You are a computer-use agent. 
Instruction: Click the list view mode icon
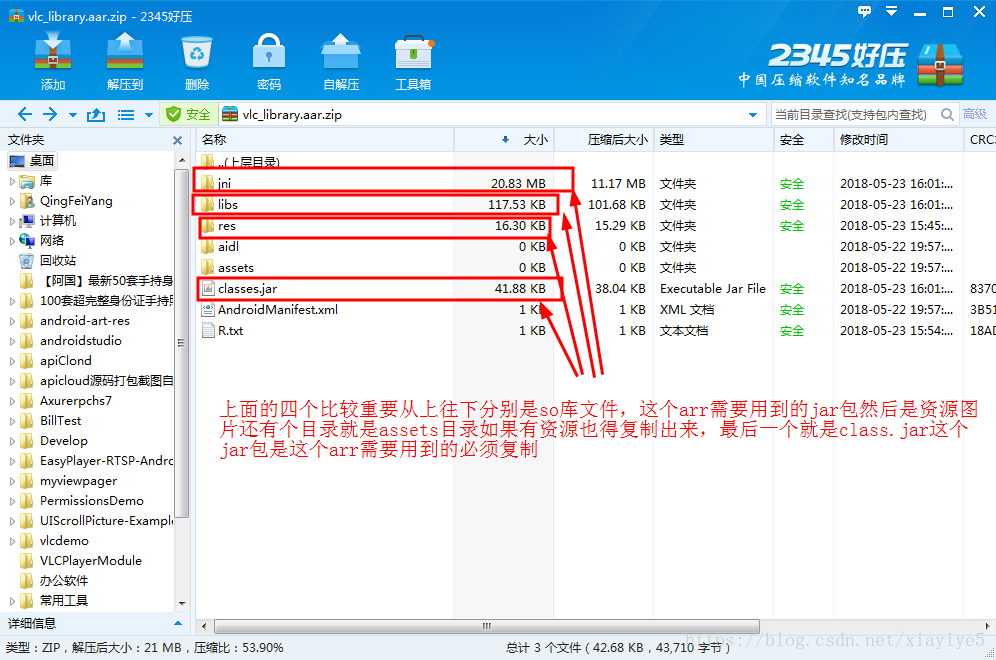click(126, 114)
